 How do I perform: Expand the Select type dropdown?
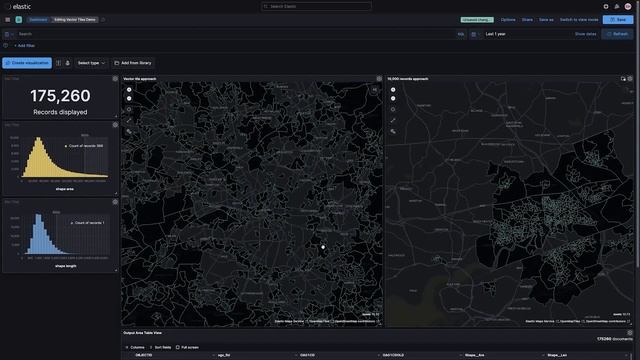coord(91,63)
